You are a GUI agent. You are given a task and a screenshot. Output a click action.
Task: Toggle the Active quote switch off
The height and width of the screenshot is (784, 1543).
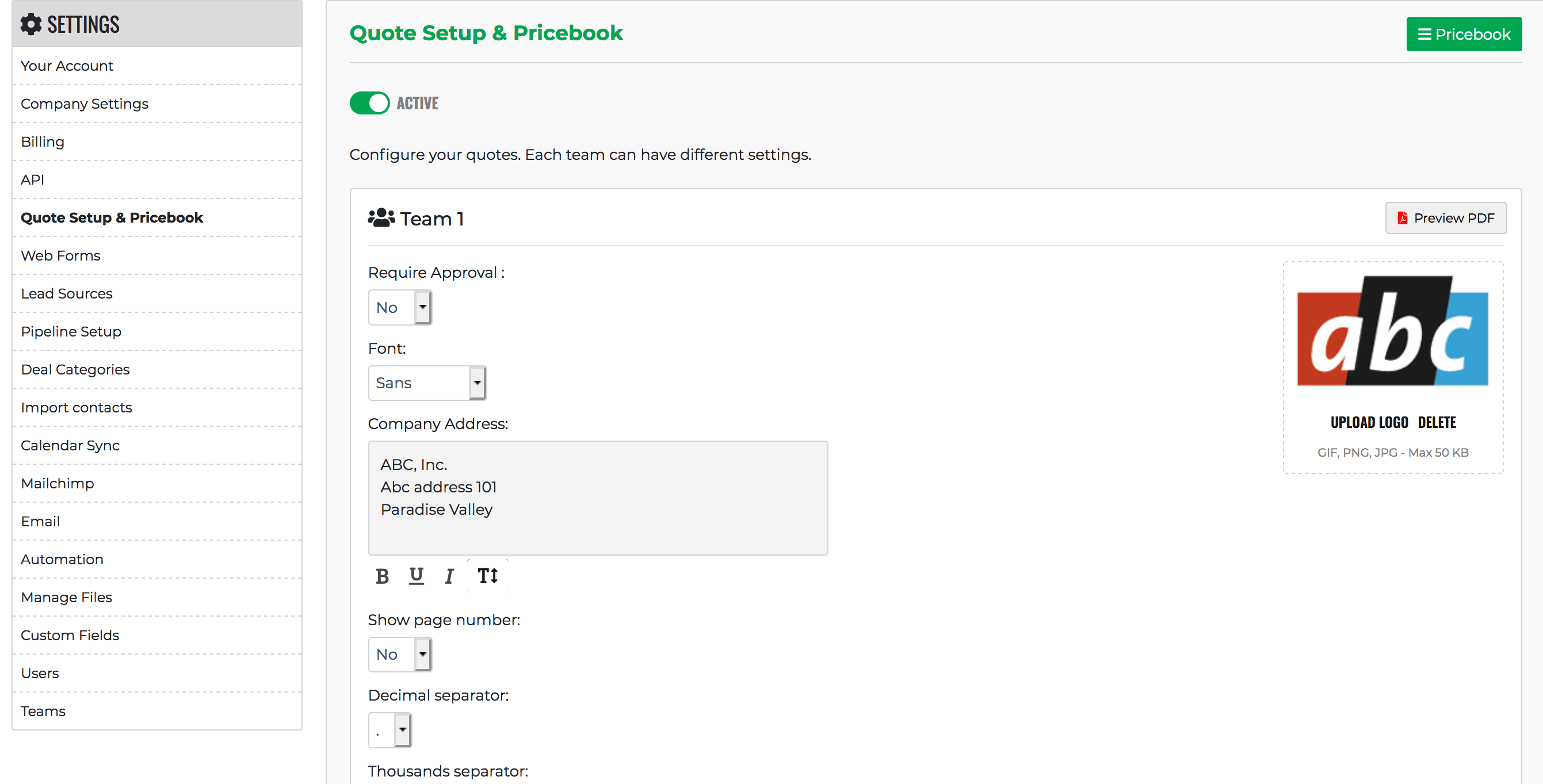369,103
